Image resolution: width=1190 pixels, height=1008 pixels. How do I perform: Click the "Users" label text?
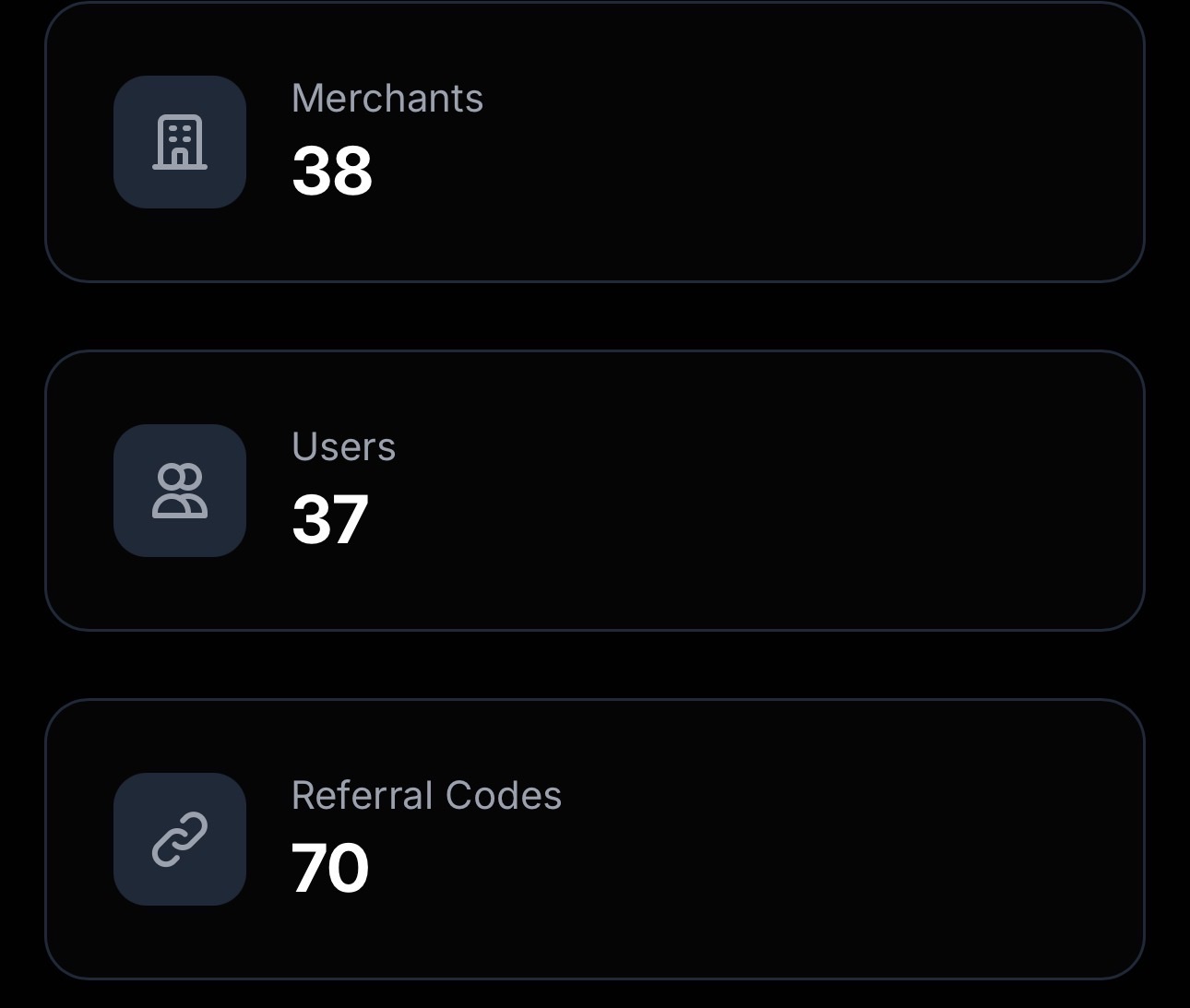343,447
